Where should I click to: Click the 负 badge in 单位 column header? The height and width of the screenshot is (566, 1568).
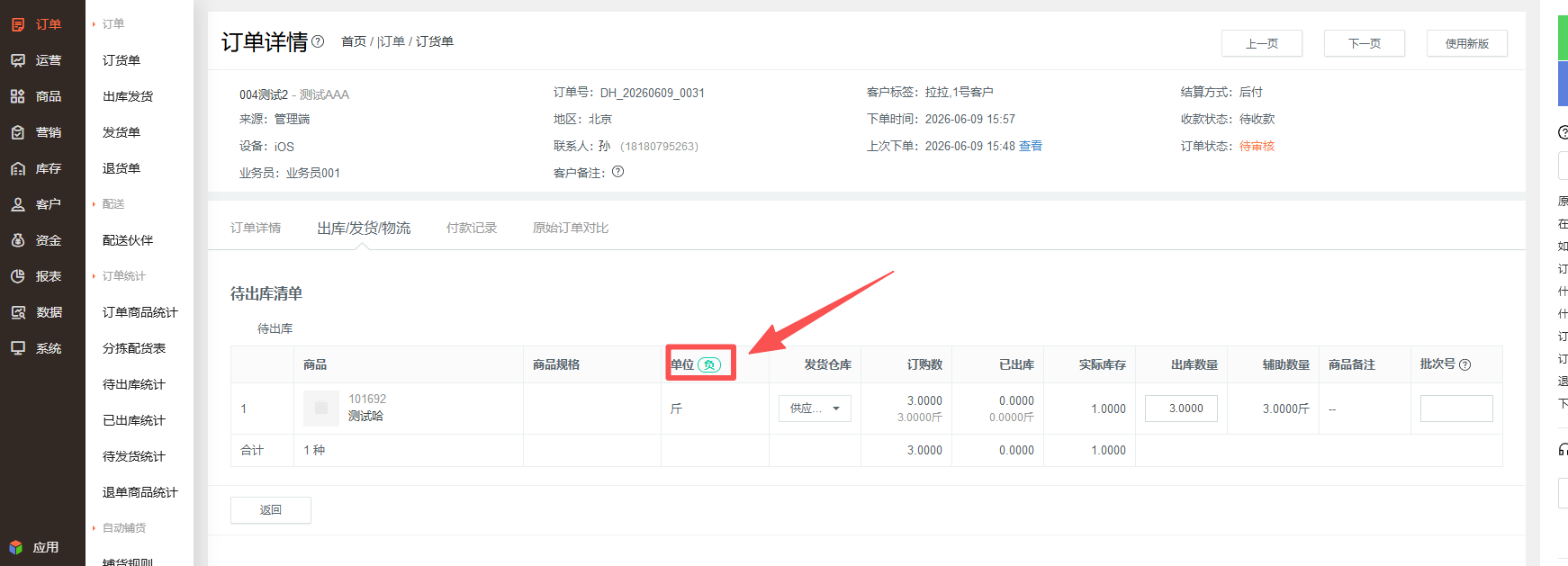709,364
